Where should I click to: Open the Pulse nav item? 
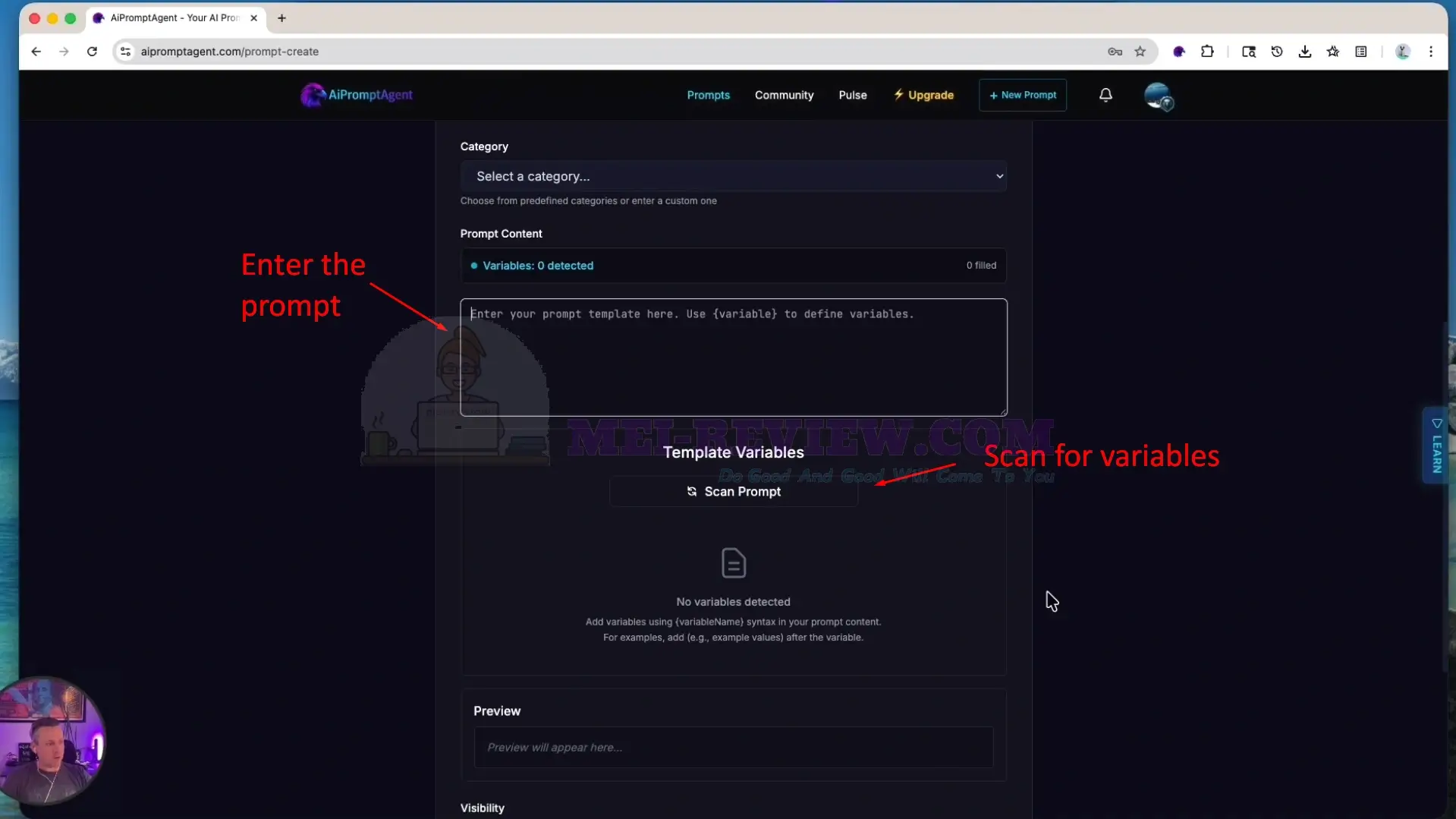[x=852, y=95]
